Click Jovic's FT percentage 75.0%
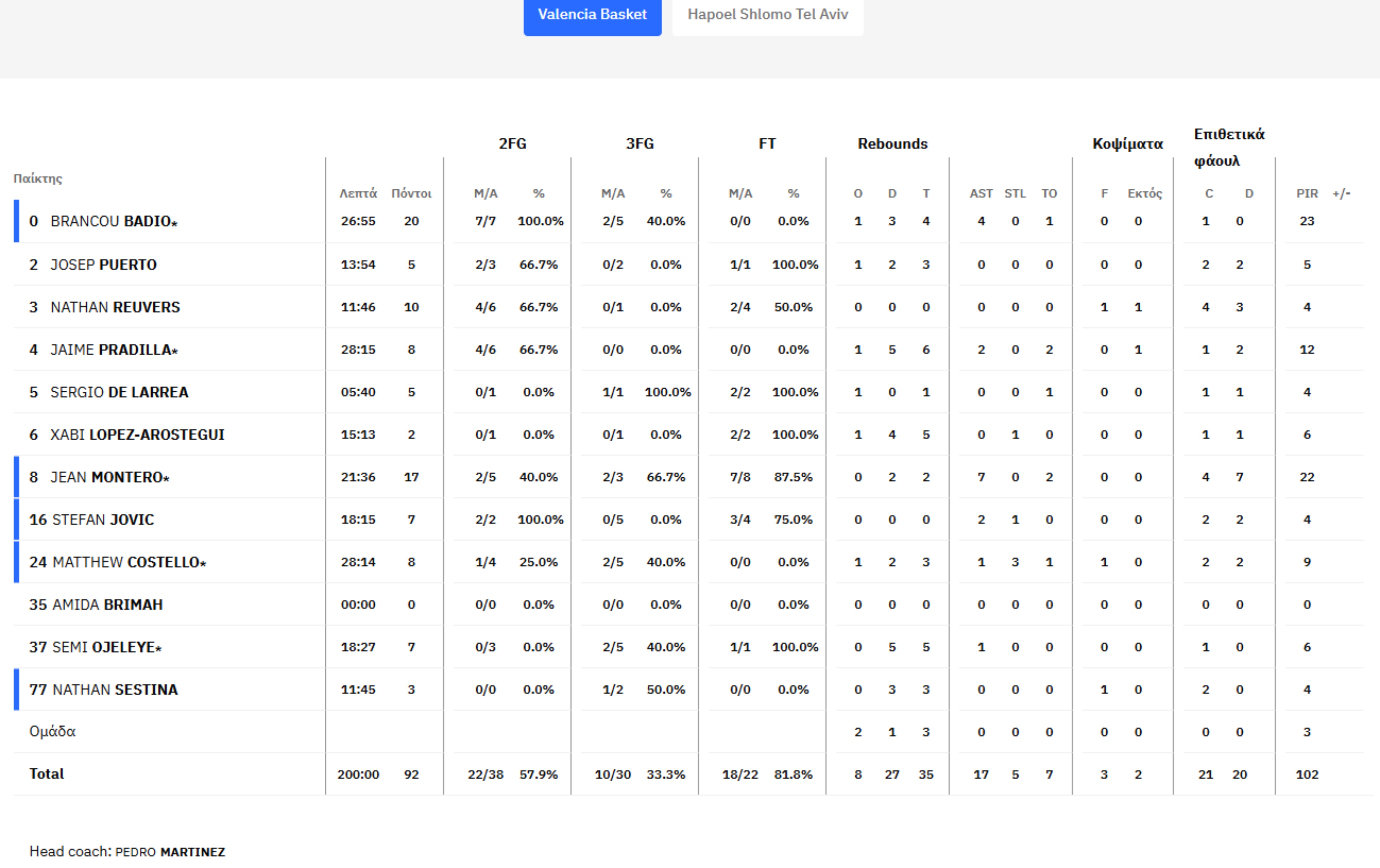Viewport: 1380px width, 868px height. click(x=793, y=520)
